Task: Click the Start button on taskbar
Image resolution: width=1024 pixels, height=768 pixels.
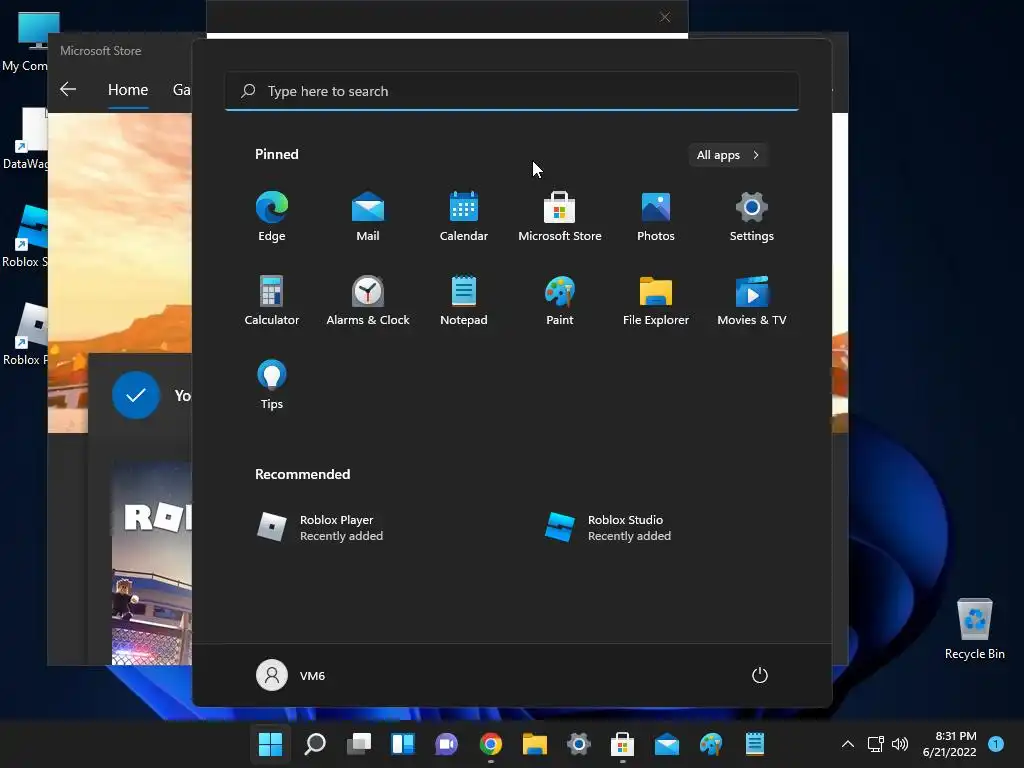Action: click(x=270, y=744)
